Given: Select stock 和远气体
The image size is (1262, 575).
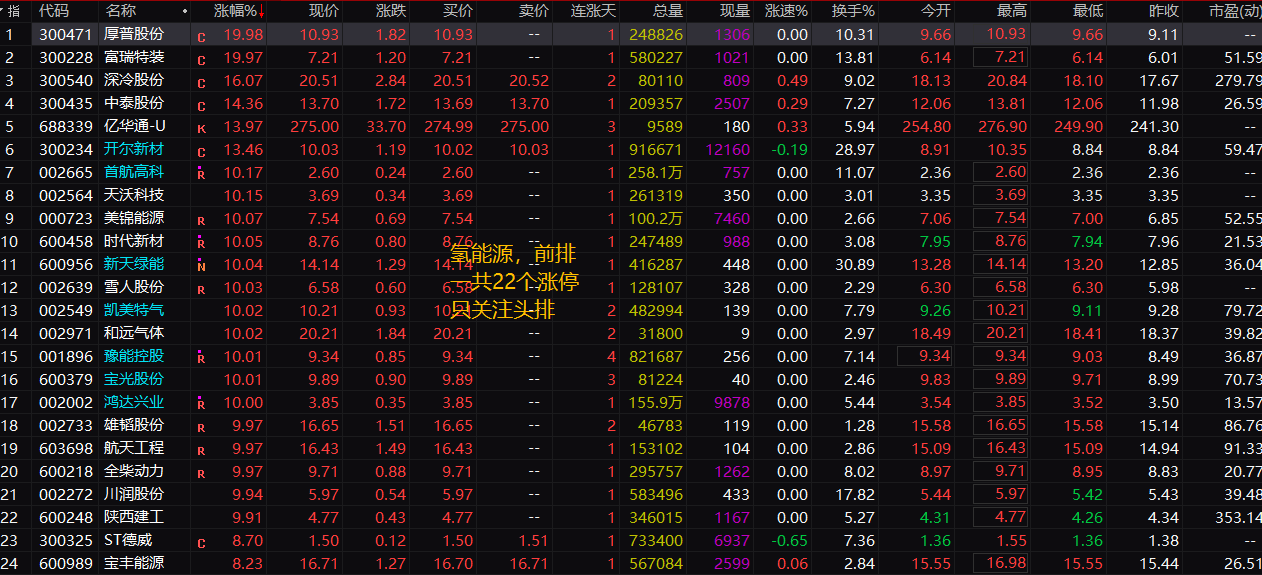Looking at the screenshot, I should click(x=134, y=333).
